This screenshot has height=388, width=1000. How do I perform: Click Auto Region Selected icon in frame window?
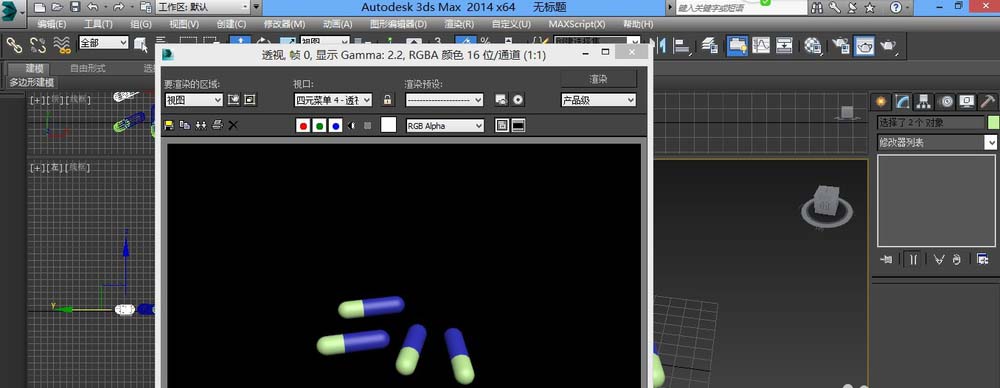point(249,100)
